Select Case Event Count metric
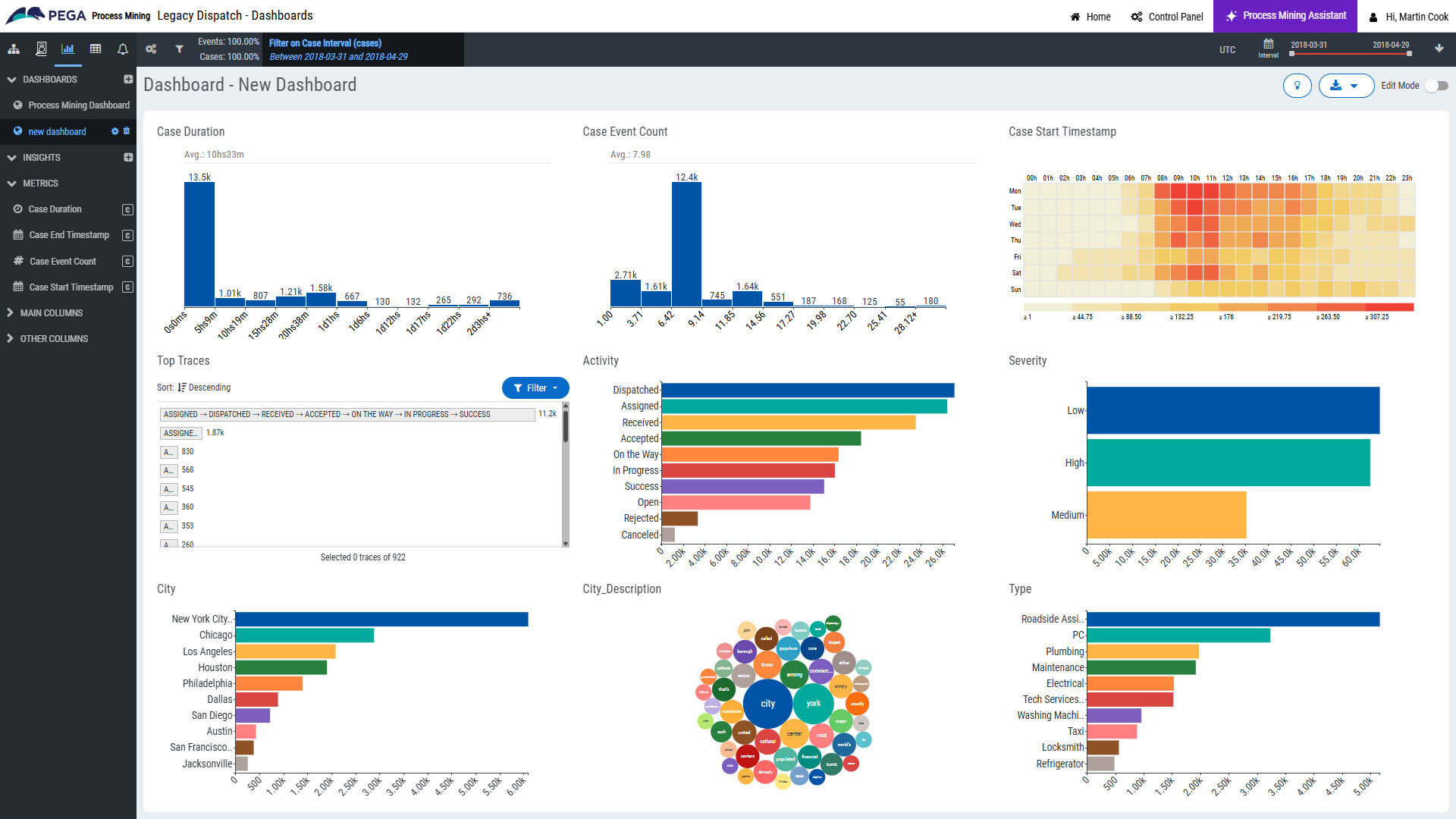 (63, 262)
